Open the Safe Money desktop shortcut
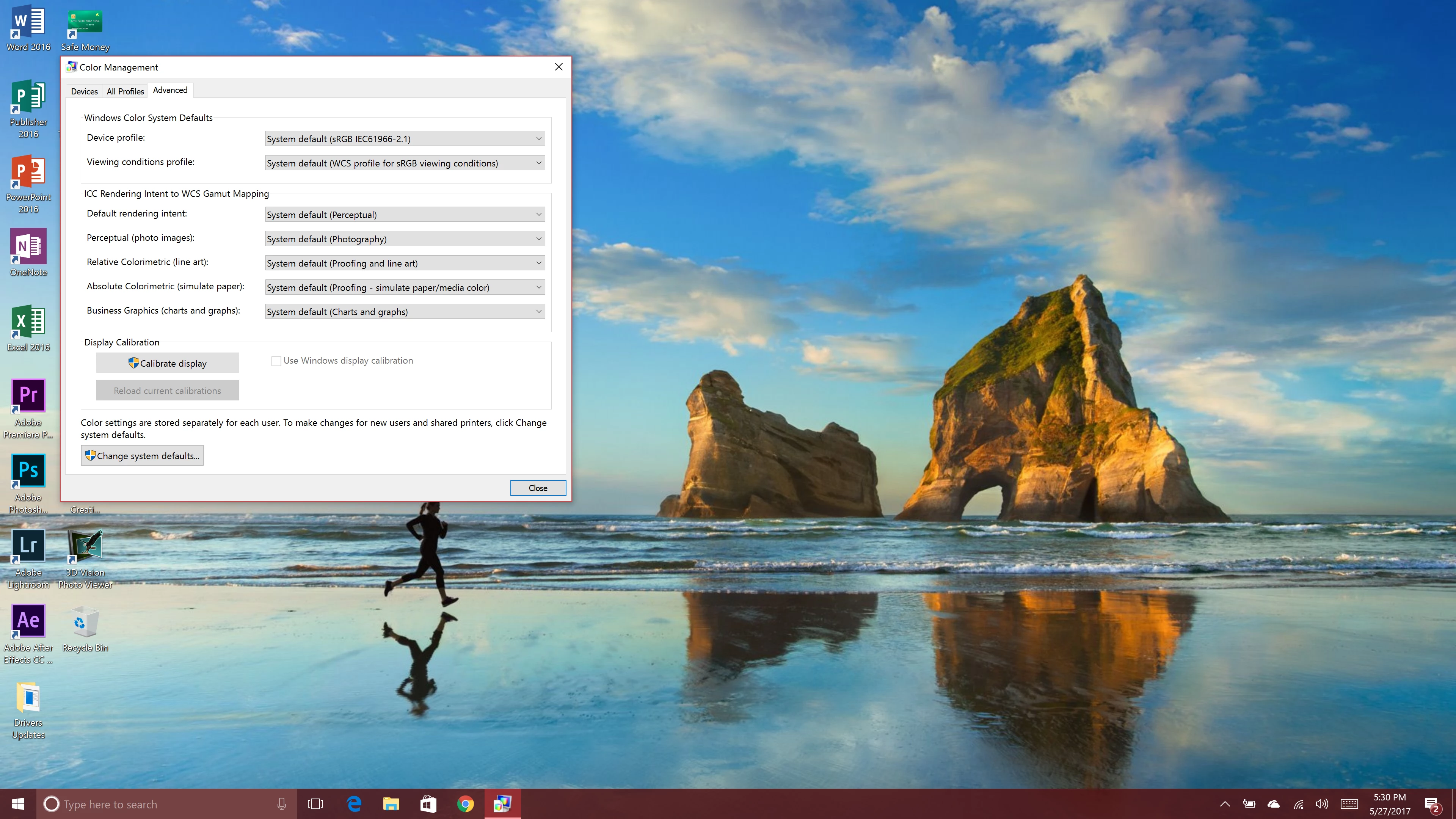Viewport: 1456px width, 819px height. point(85,23)
